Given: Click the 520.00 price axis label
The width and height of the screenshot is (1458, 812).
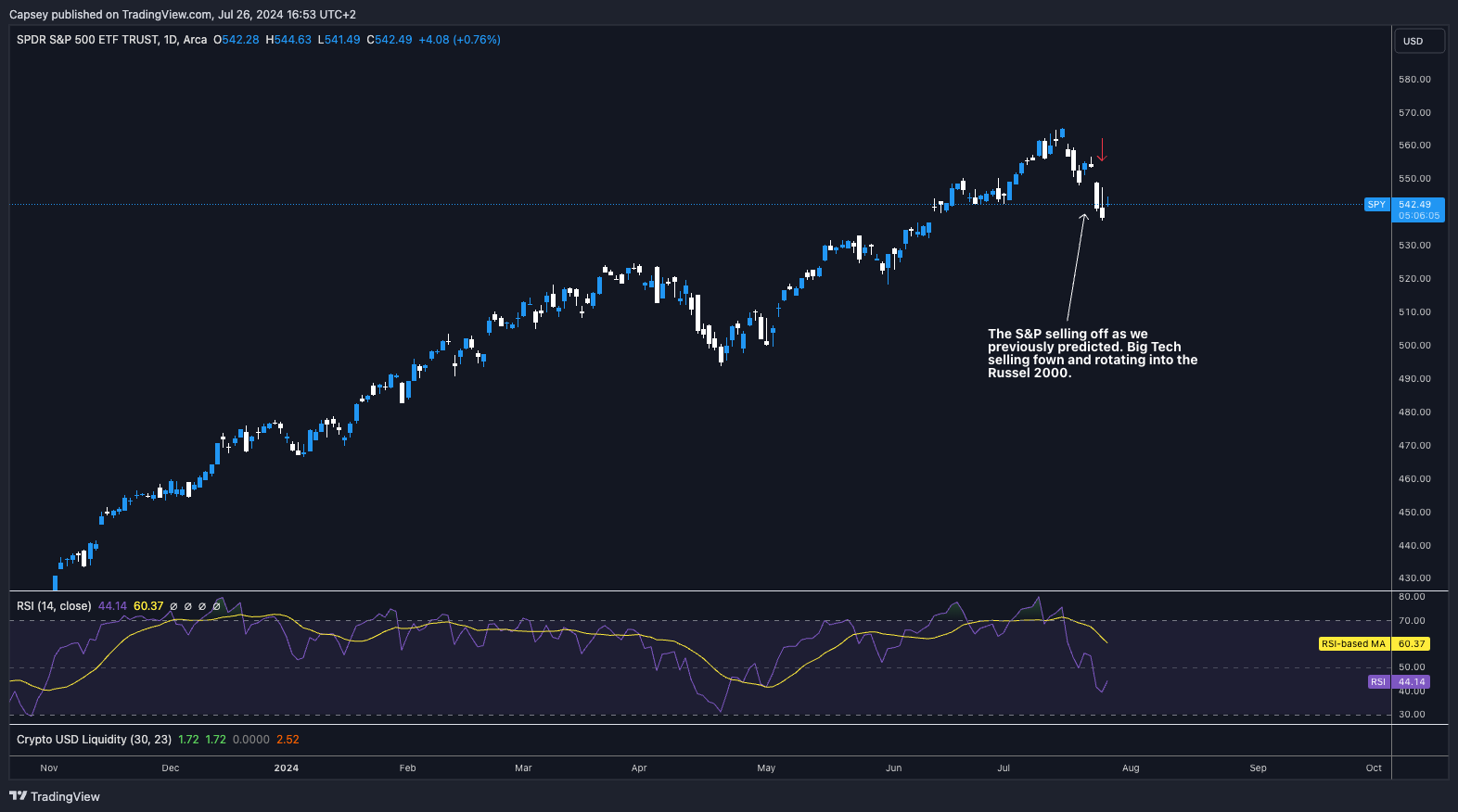Looking at the screenshot, I should point(1414,278).
